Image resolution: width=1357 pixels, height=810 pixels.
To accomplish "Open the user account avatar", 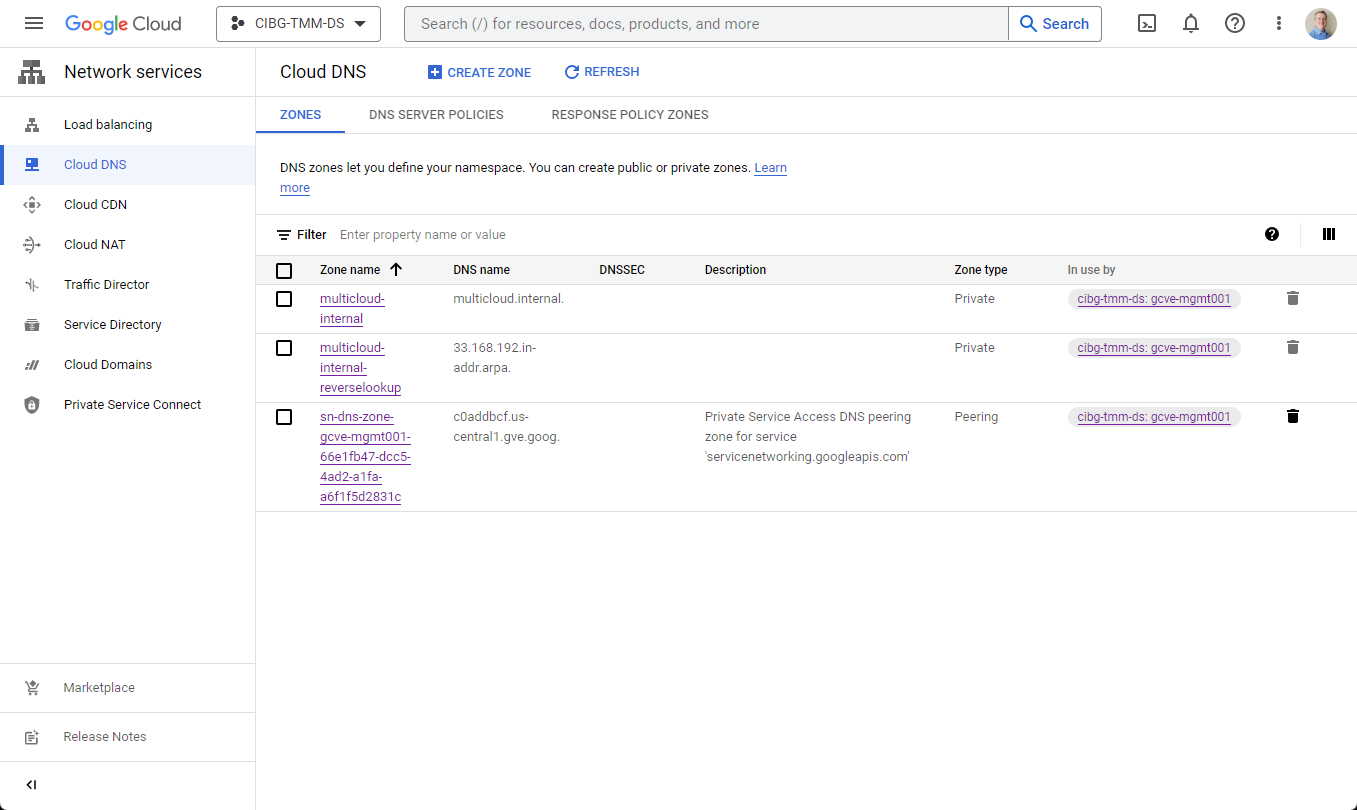I will 1321,23.
